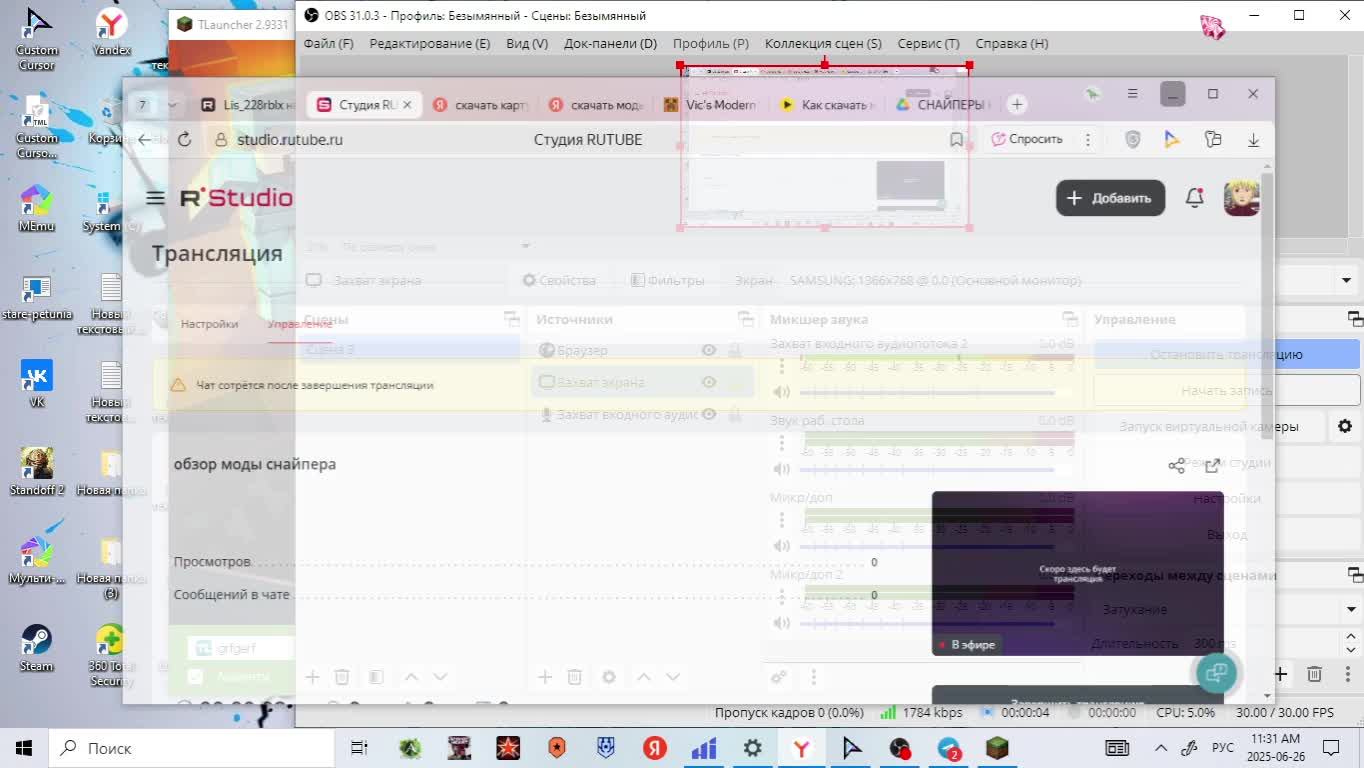
Task: Click the taskbar Поиск search box
Action: (x=190, y=748)
